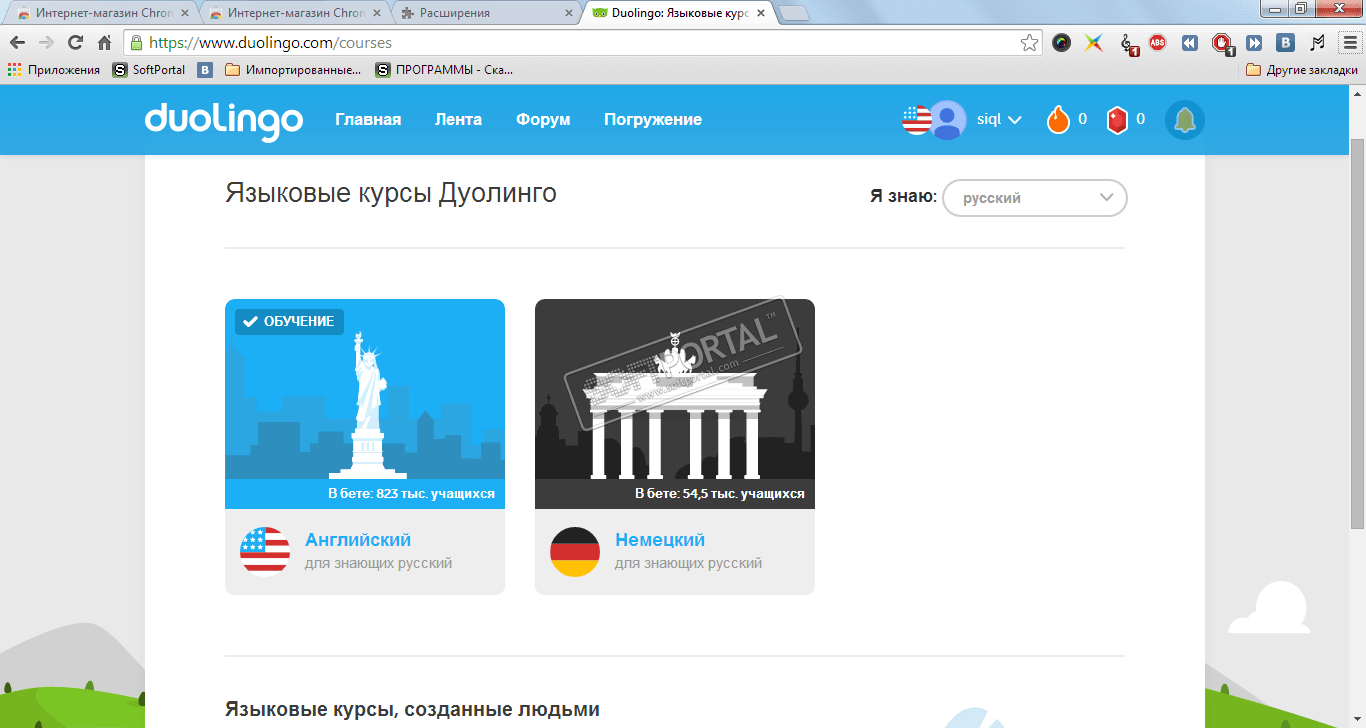Open the SoftPortal bookmark
Screen dimensions: 1366x728
(150, 70)
